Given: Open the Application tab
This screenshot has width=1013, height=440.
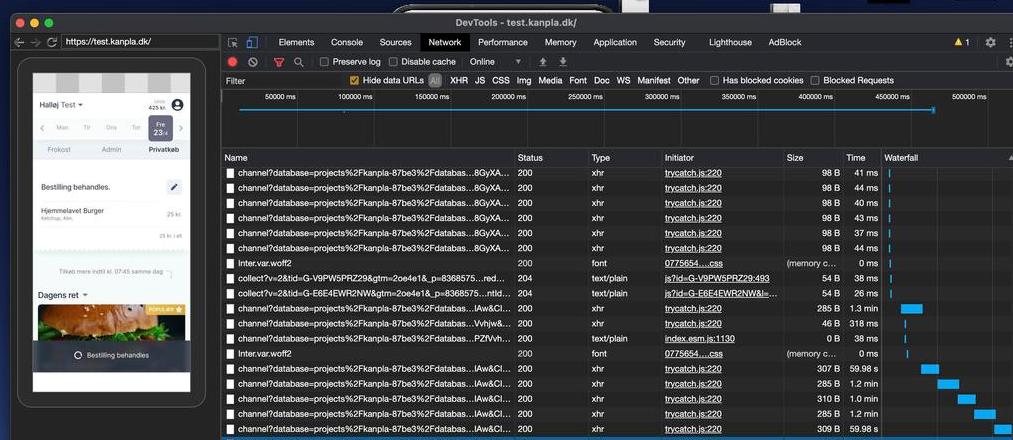Looking at the screenshot, I should click(x=615, y=43).
